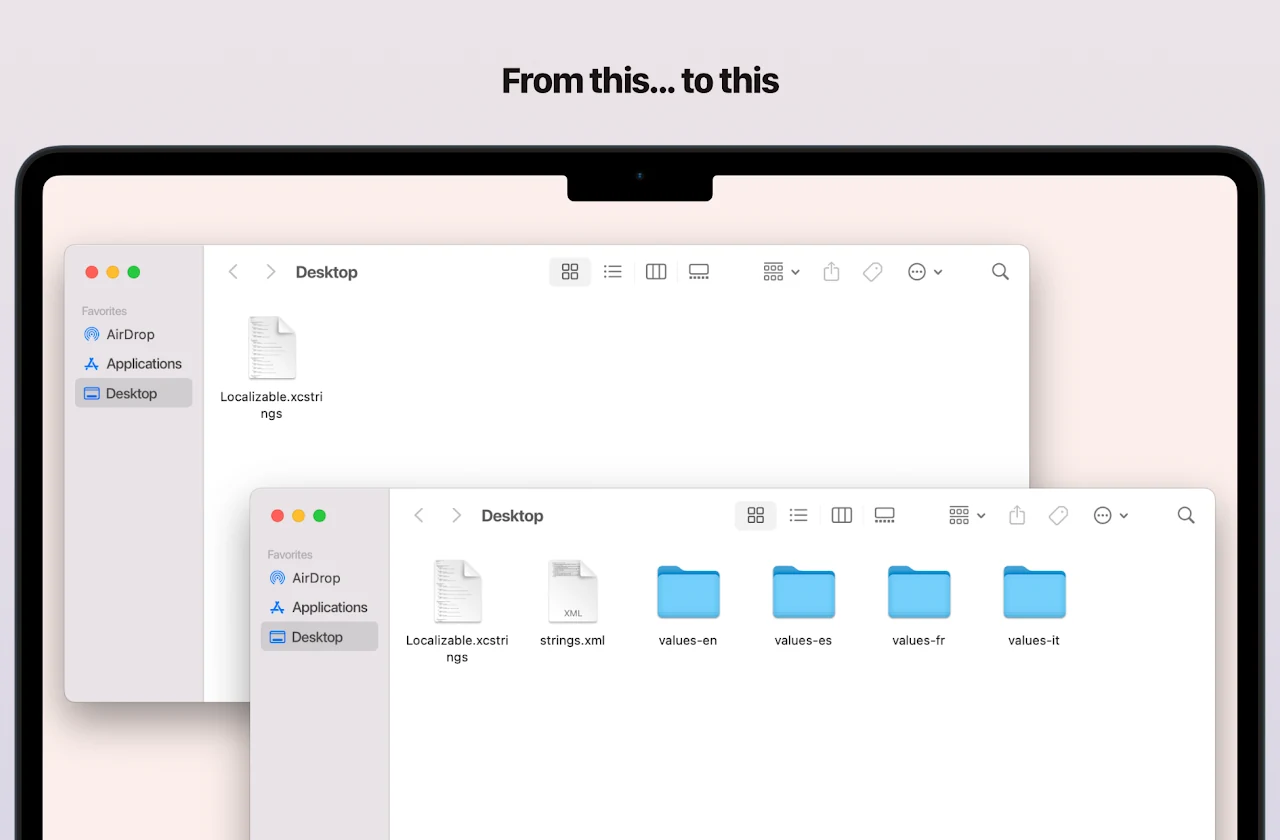This screenshot has height=840, width=1280.
Task: Open More actions menu in back window
Action: (x=925, y=272)
